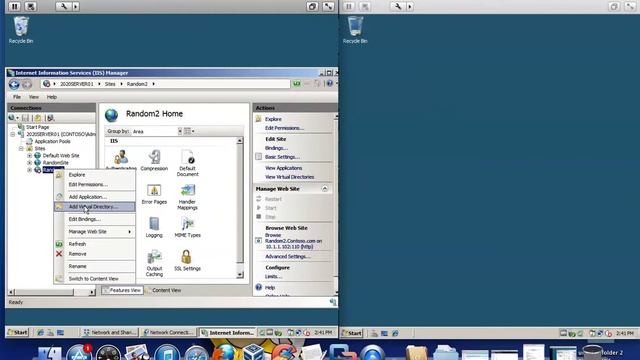
Task: Open the File menu
Action: point(17,97)
